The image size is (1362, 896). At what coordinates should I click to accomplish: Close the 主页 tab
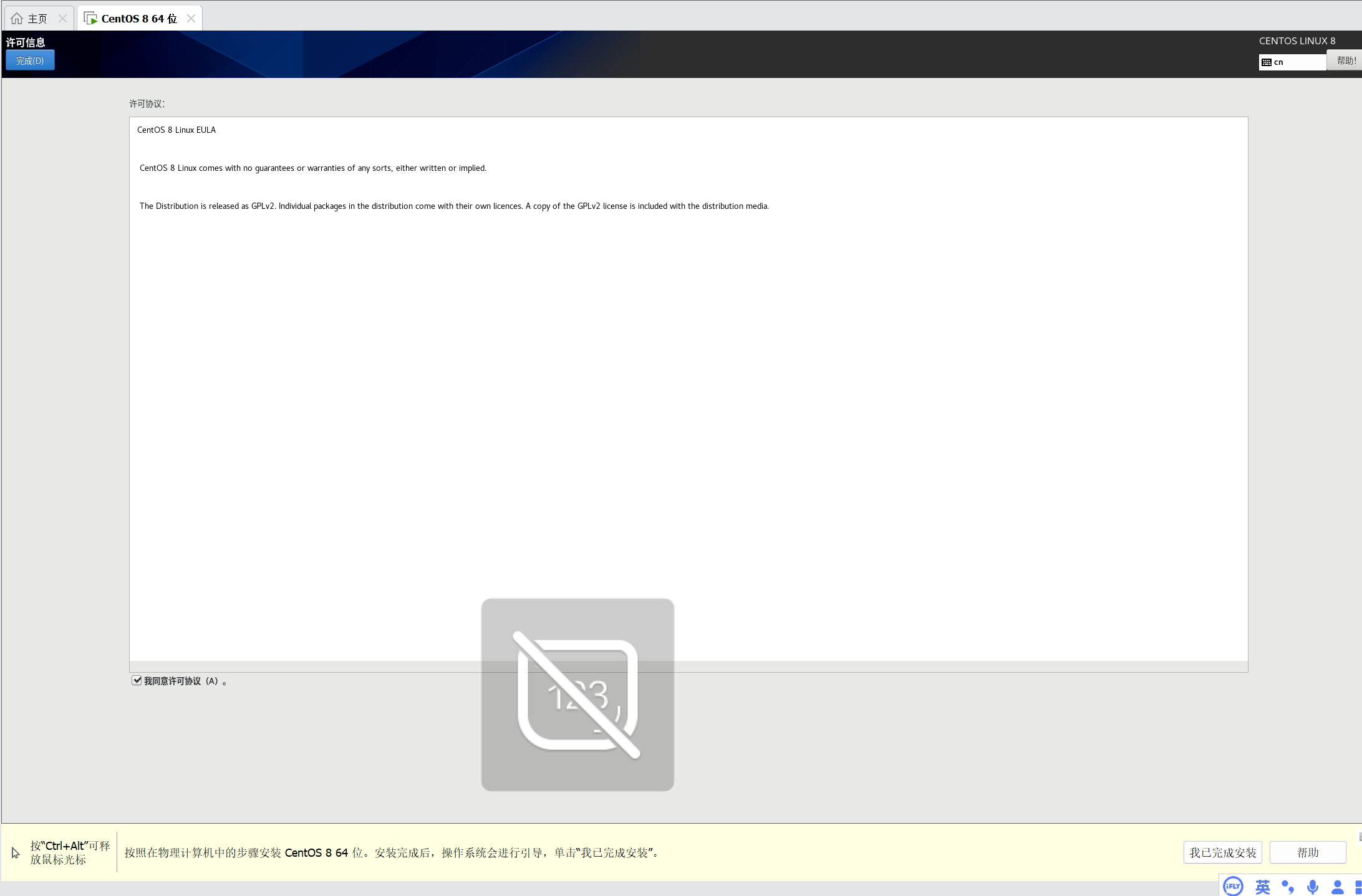point(62,19)
